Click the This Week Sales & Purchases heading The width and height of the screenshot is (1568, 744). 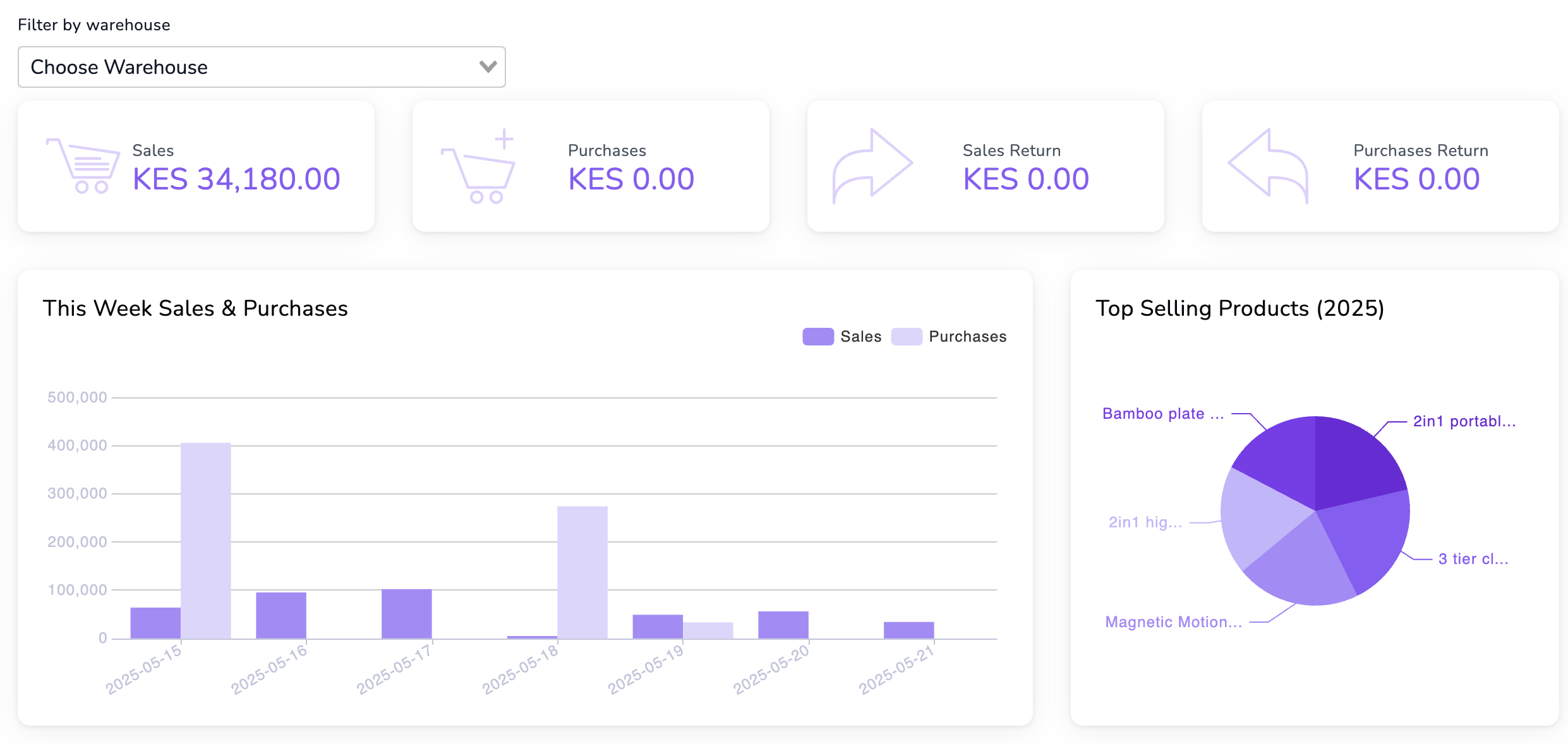click(x=195, y=308)
